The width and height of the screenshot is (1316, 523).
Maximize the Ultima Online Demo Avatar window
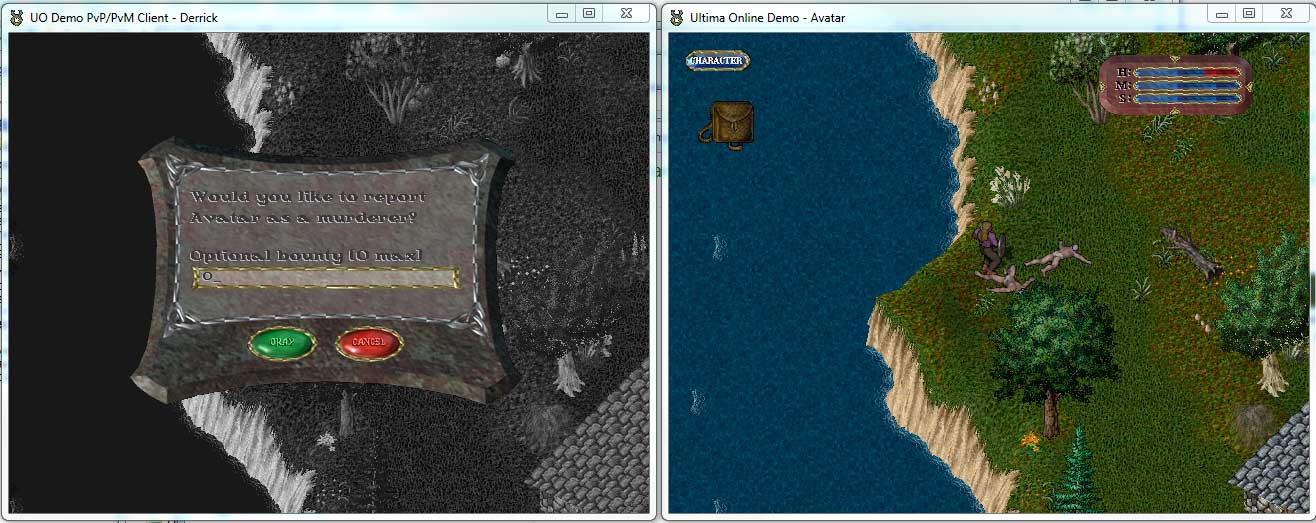(x=1248, y=13)
